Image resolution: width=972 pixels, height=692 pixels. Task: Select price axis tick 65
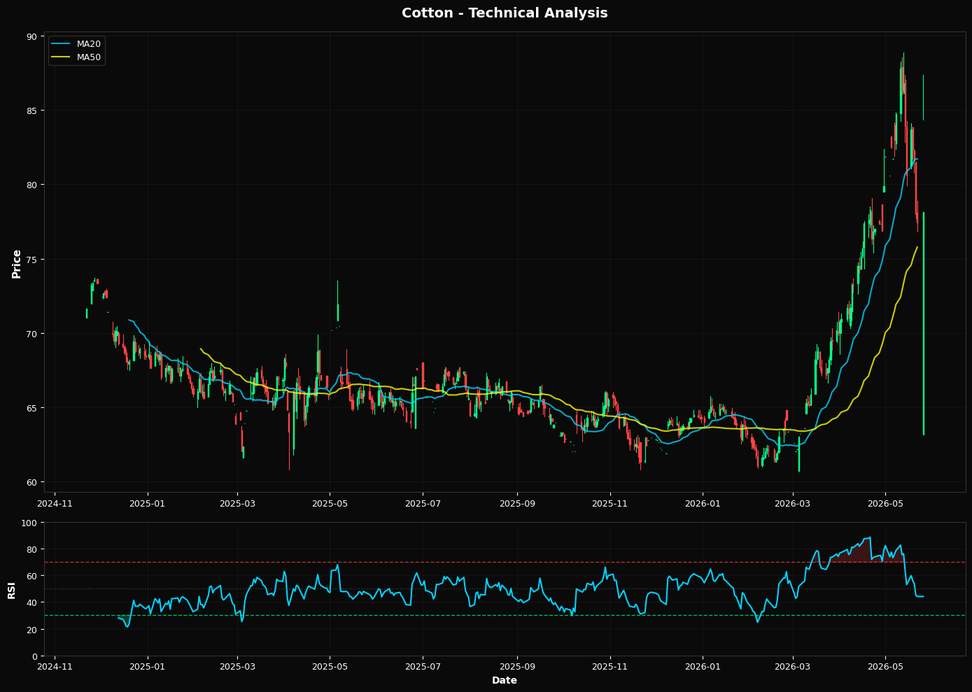click(31, 408)
